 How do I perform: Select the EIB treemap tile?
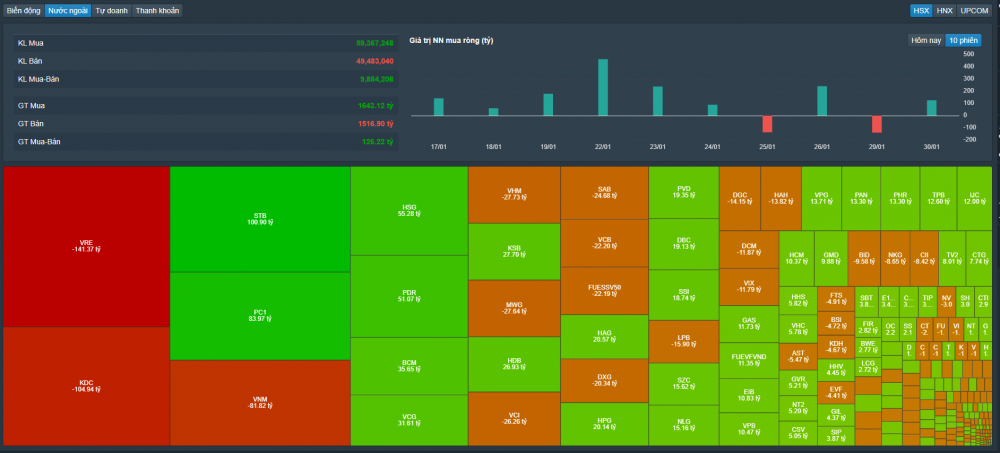point(749,396)
